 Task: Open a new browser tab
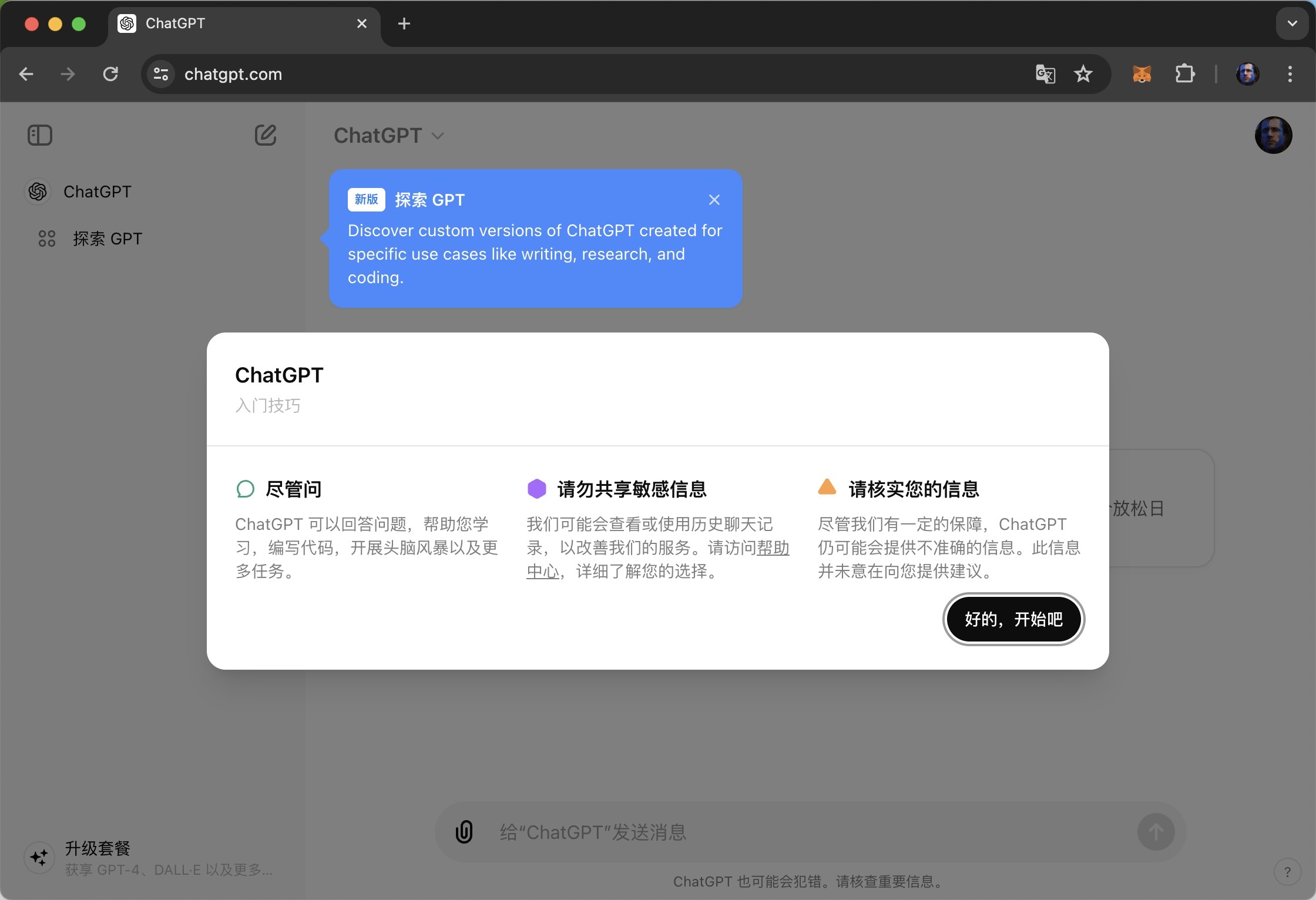[x=404, y=23]
